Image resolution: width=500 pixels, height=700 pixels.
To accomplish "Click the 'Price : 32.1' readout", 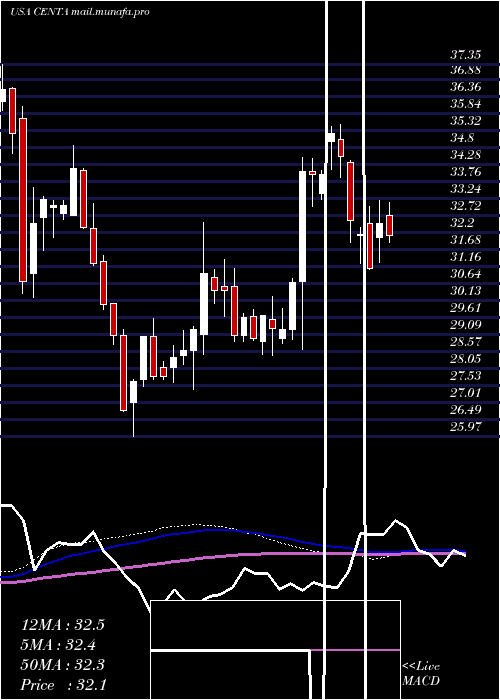I will (x=64, y=685).
